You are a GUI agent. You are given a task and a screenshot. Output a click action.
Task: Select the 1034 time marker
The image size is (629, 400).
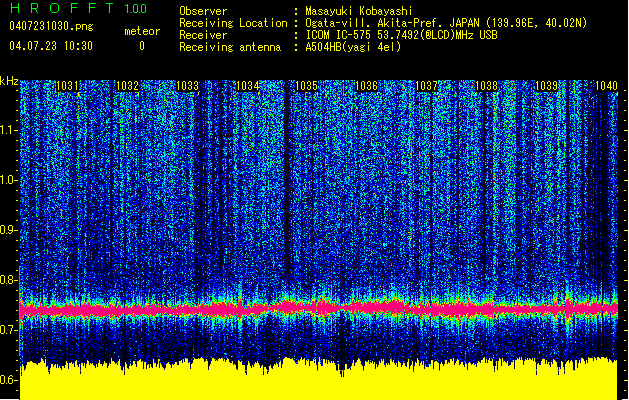(x=247, y=87)
